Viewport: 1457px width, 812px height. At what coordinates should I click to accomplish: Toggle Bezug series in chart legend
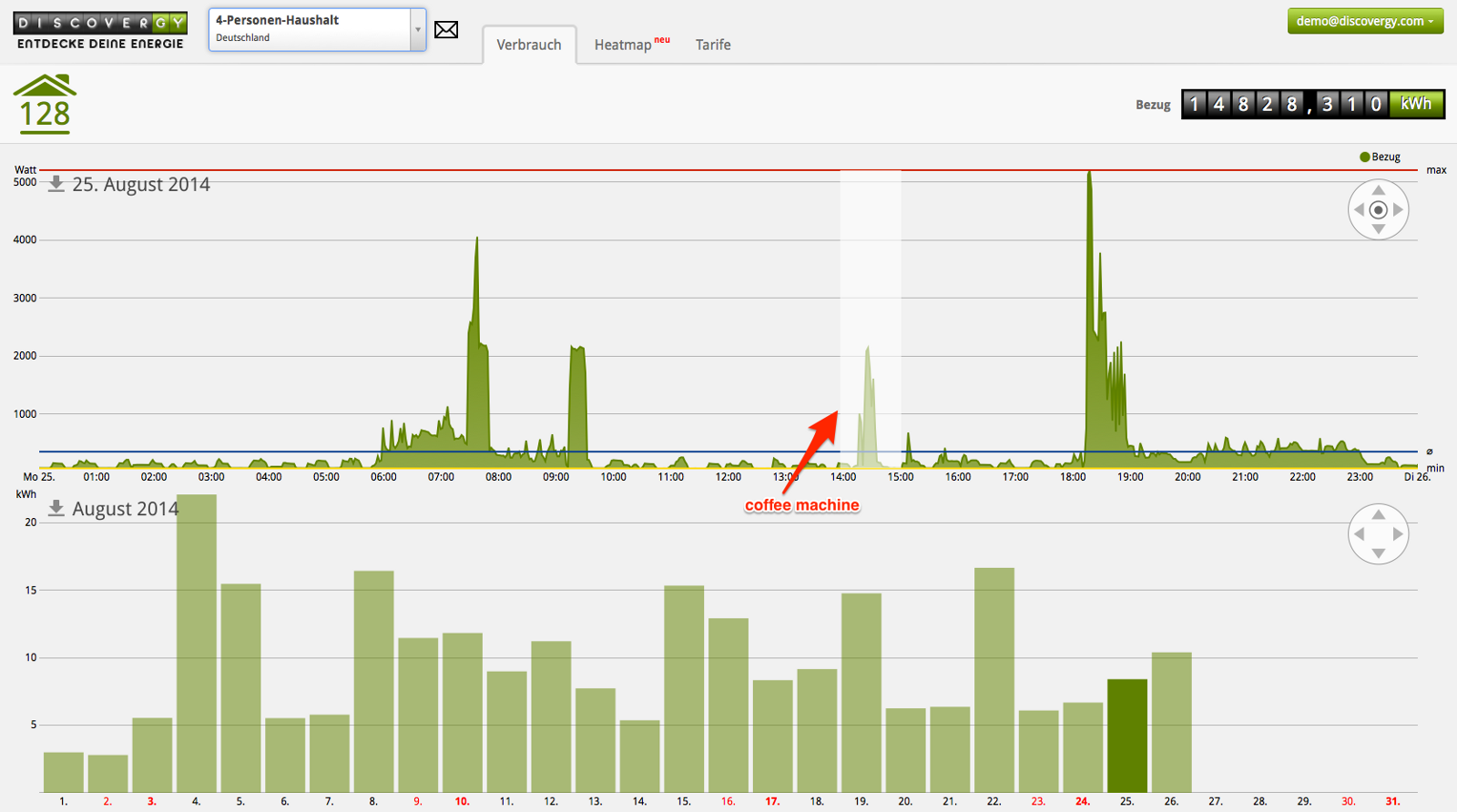1380,157
